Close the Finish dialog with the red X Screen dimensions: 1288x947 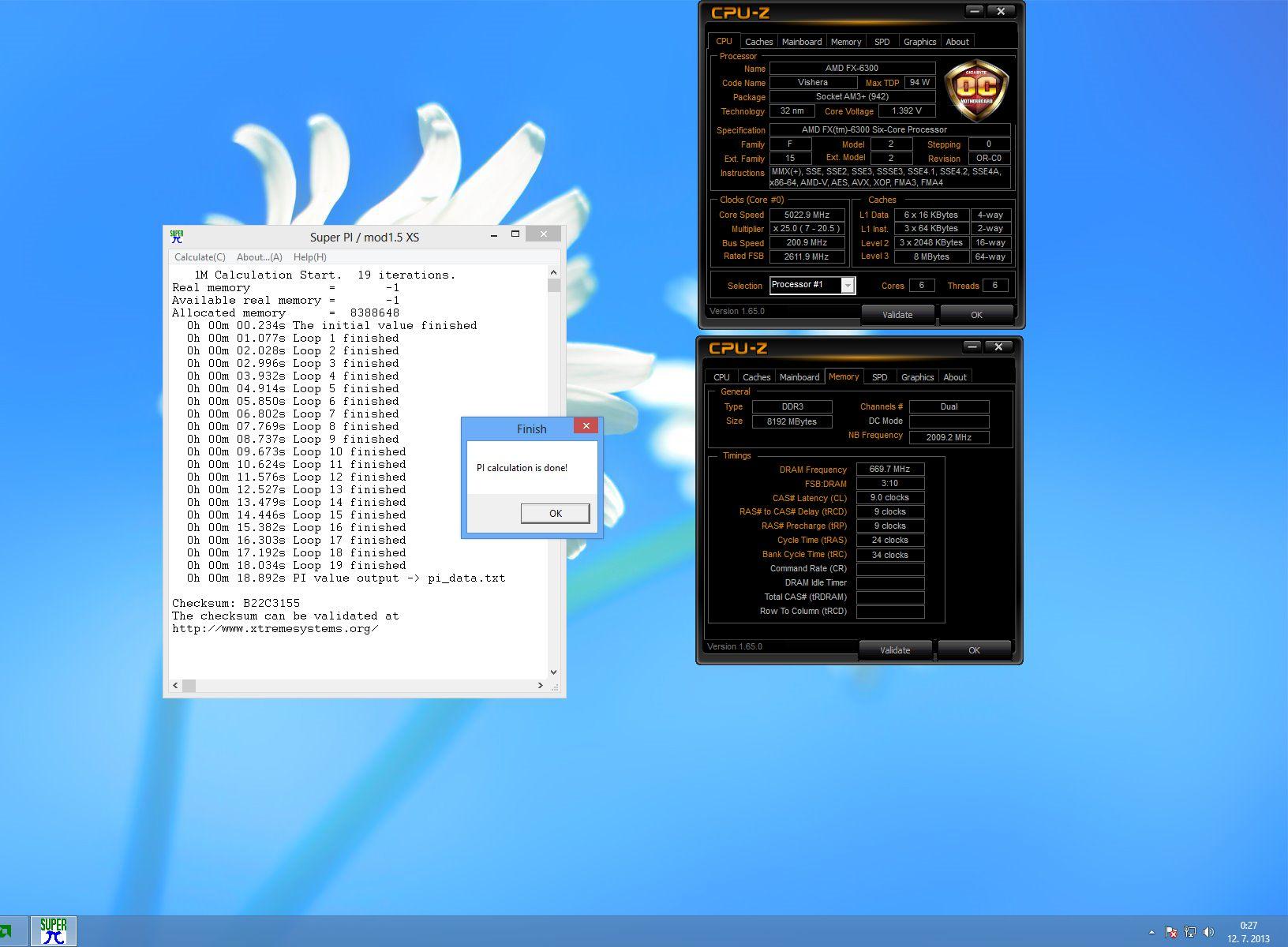click(x=586, y=425)
